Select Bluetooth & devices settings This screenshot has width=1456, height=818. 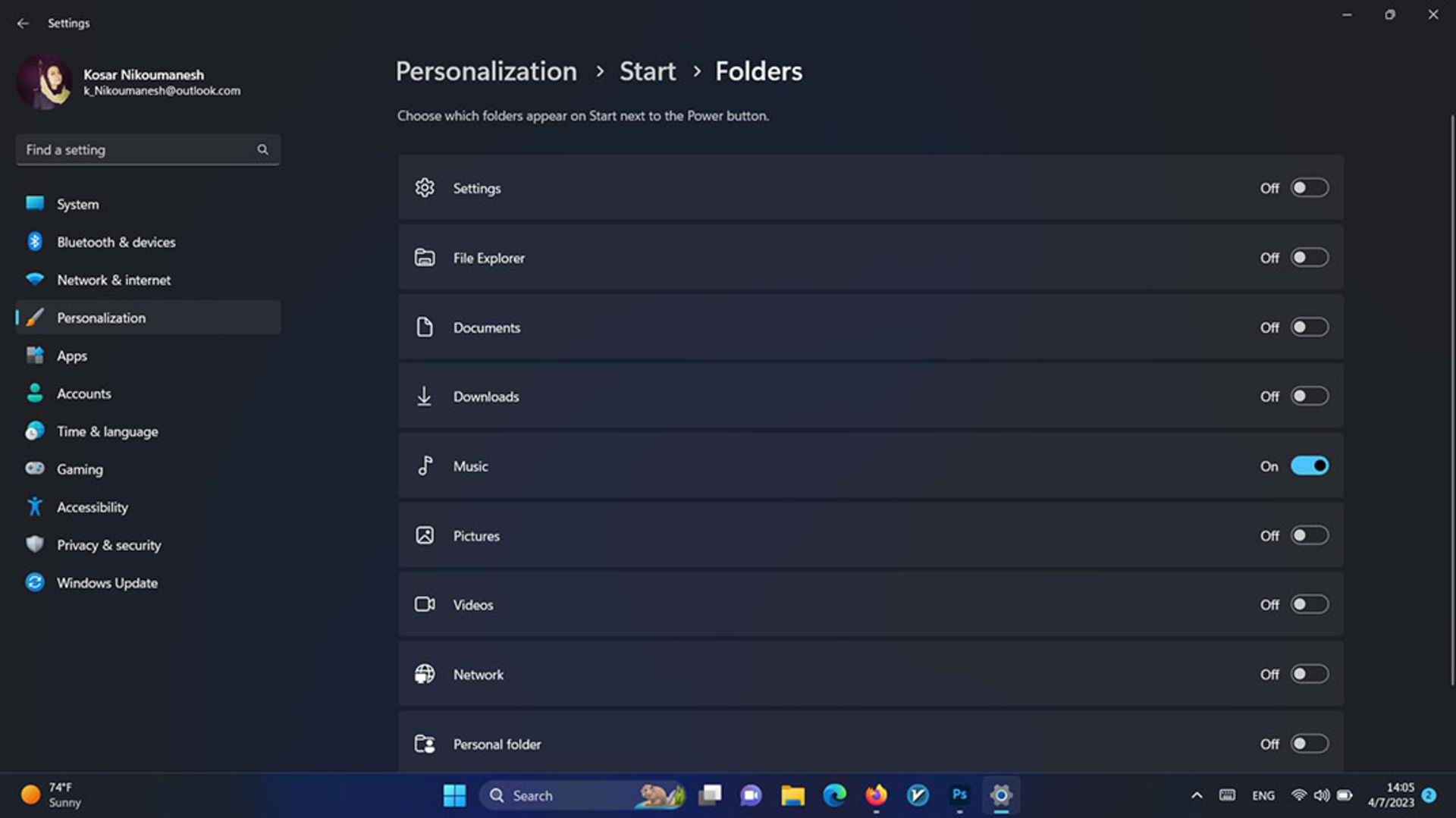(x=115, y=242)
